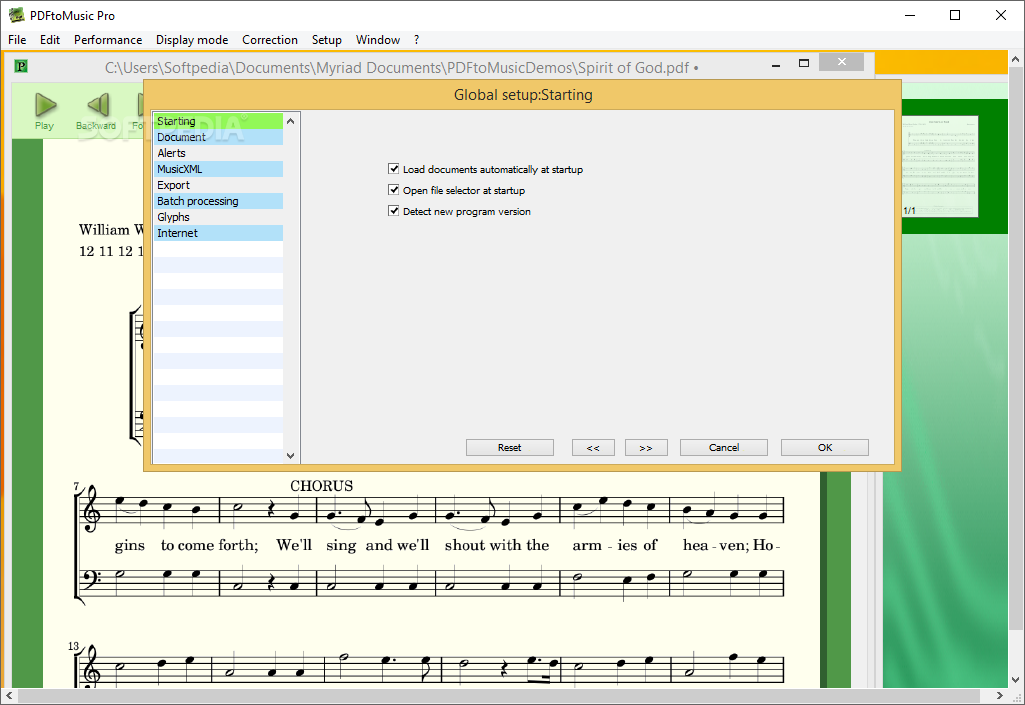Click the PDFtoMusic Pro title bar icon
Image resolution: width=1025 pixels, height=705 pixels.
(x=16, y=15)
